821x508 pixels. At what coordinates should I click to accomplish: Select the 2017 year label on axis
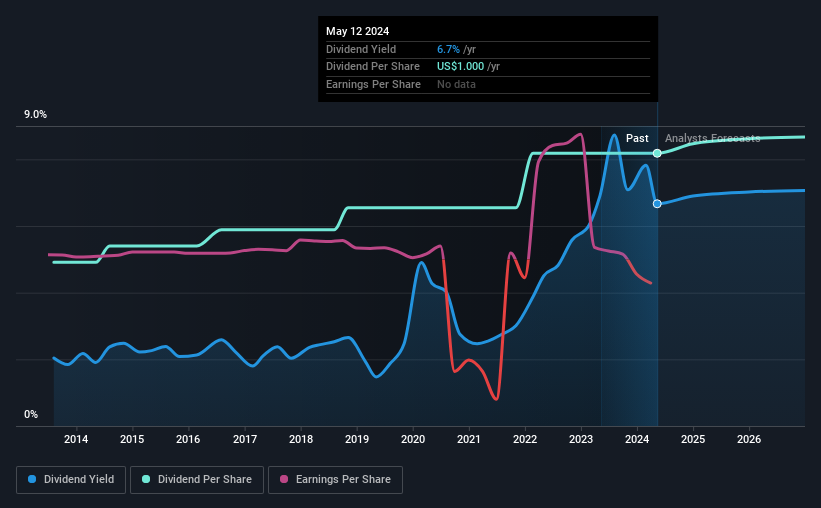245,439
